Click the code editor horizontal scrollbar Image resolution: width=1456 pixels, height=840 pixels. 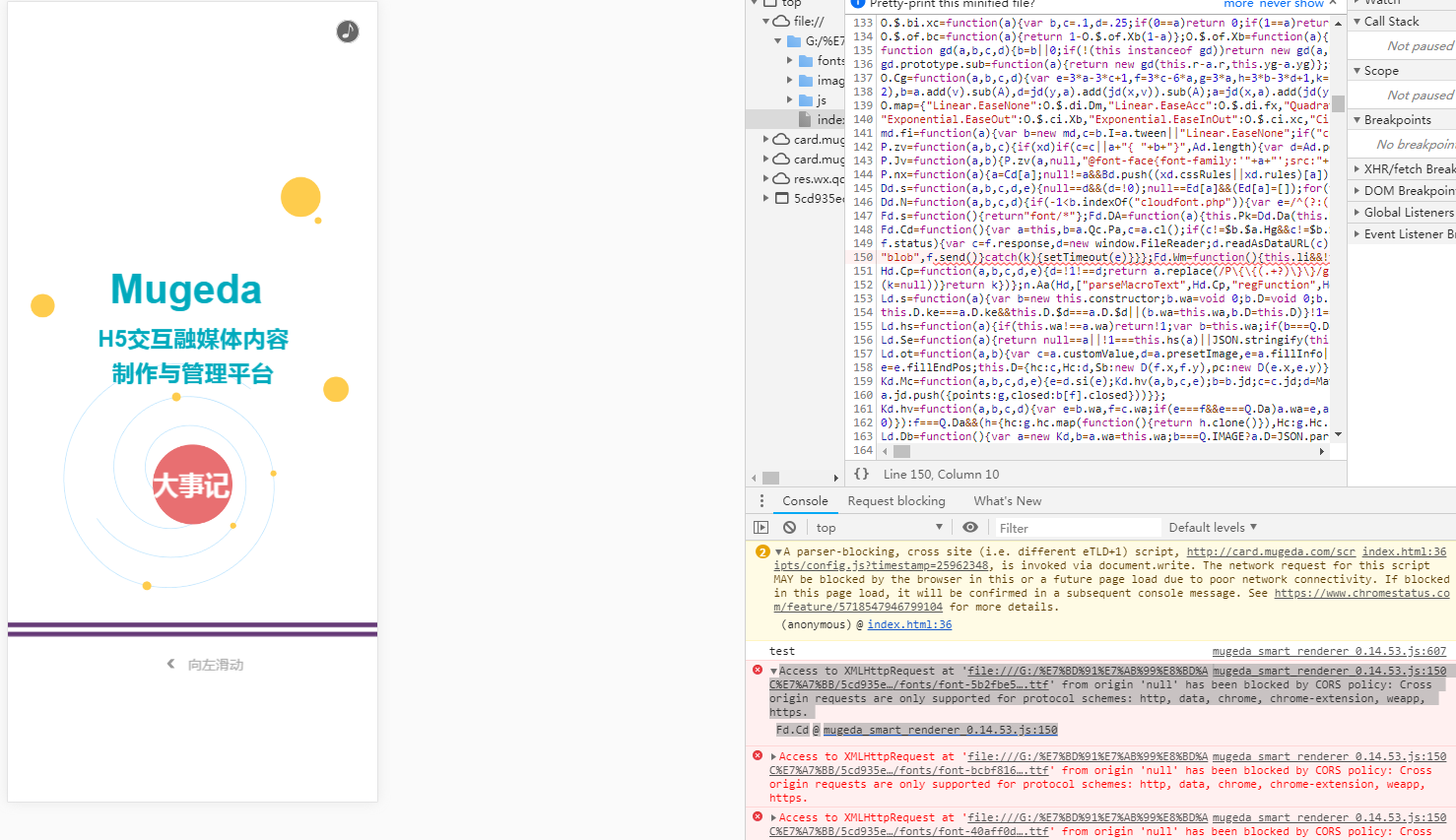pos(899,451)
